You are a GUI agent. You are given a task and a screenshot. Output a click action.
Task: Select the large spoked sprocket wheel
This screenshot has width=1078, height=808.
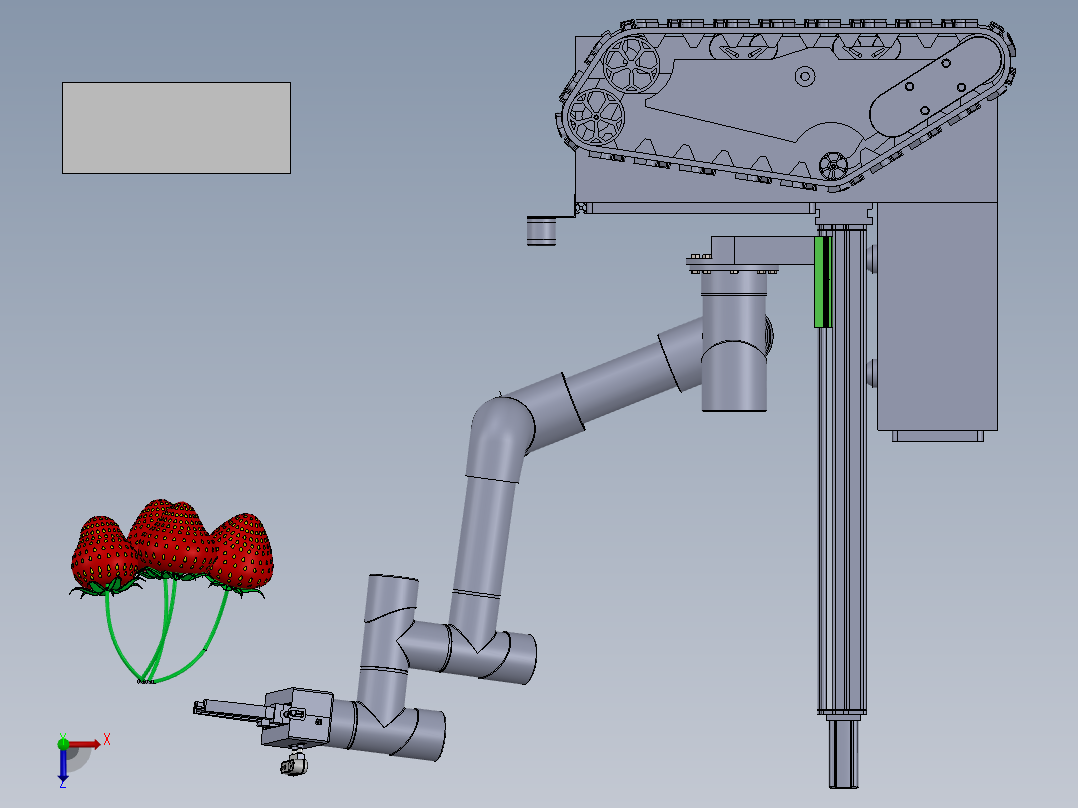(631, 63)
